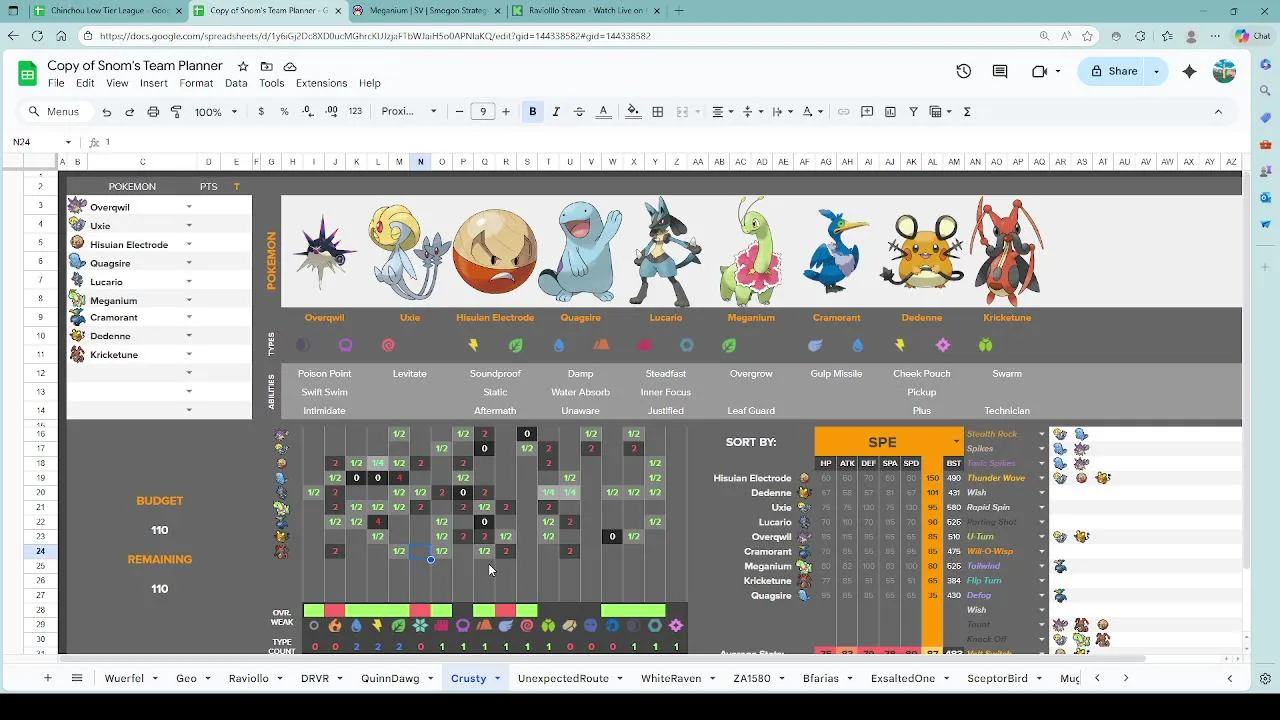Open vertical align dropdown
The image size is (1280, 720).
click(752, 112)
